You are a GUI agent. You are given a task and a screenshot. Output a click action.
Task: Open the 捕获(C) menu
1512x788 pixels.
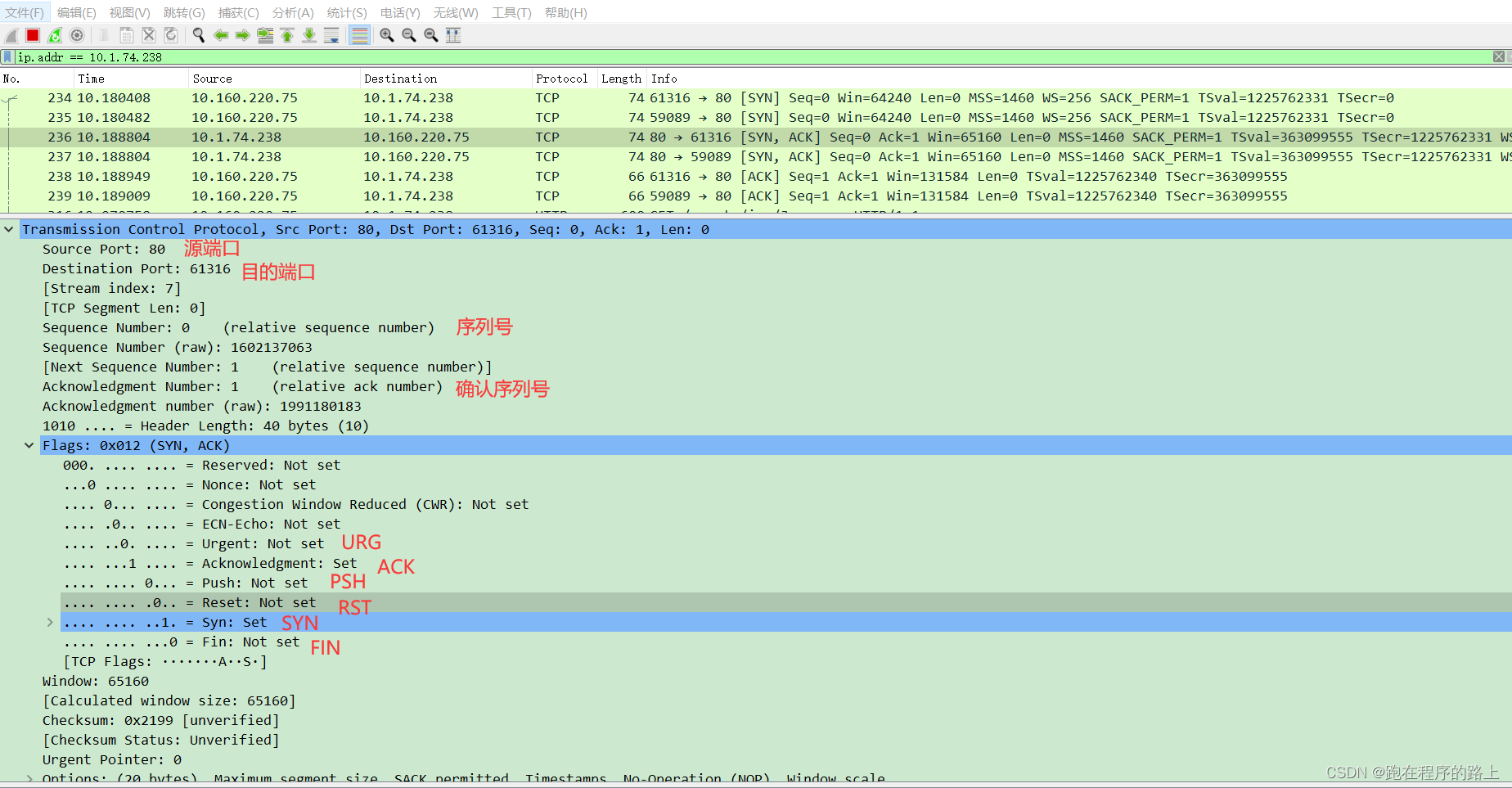pyautogui.click(x=239, y=13)
